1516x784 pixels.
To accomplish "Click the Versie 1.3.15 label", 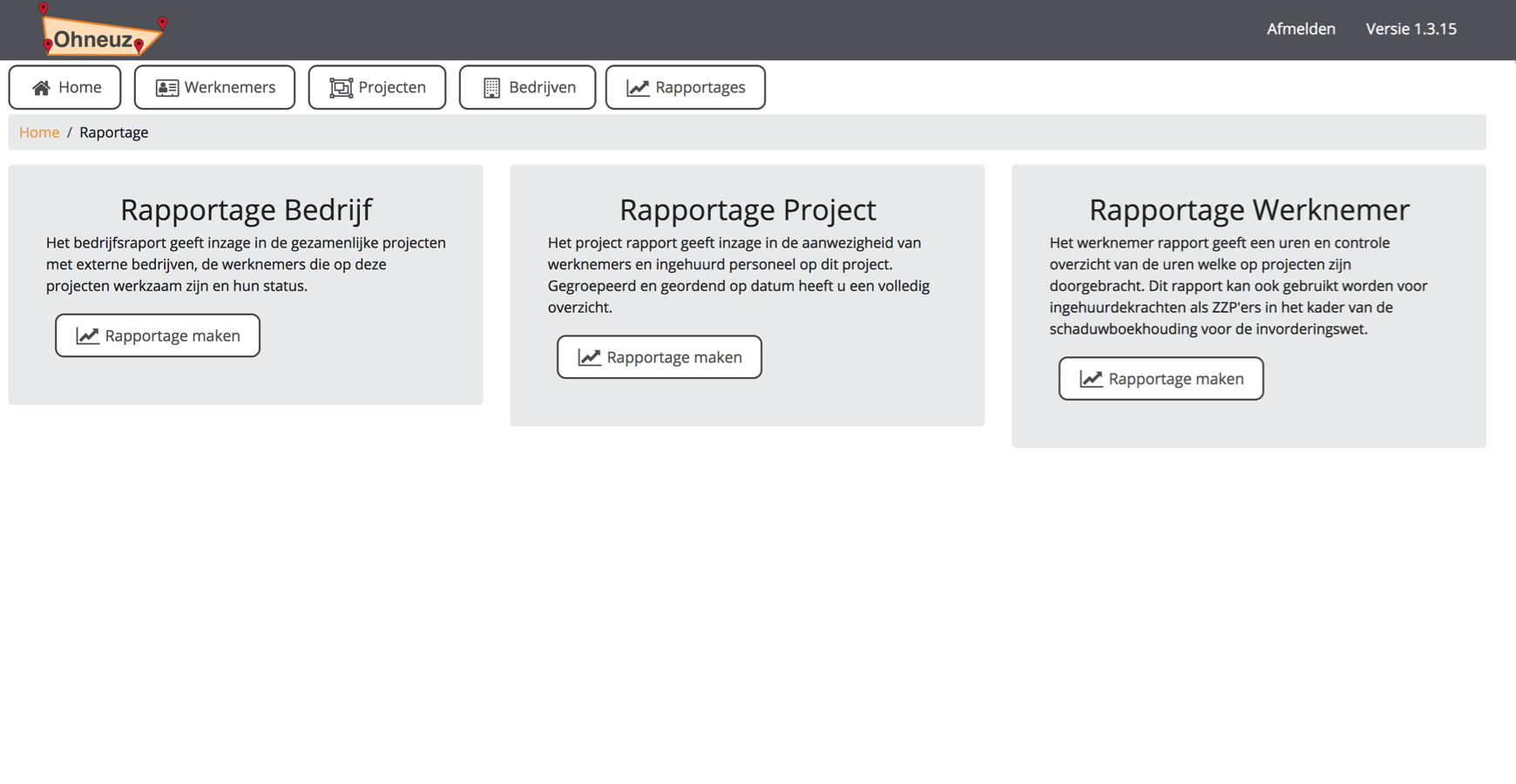I will click(1411, 29).
